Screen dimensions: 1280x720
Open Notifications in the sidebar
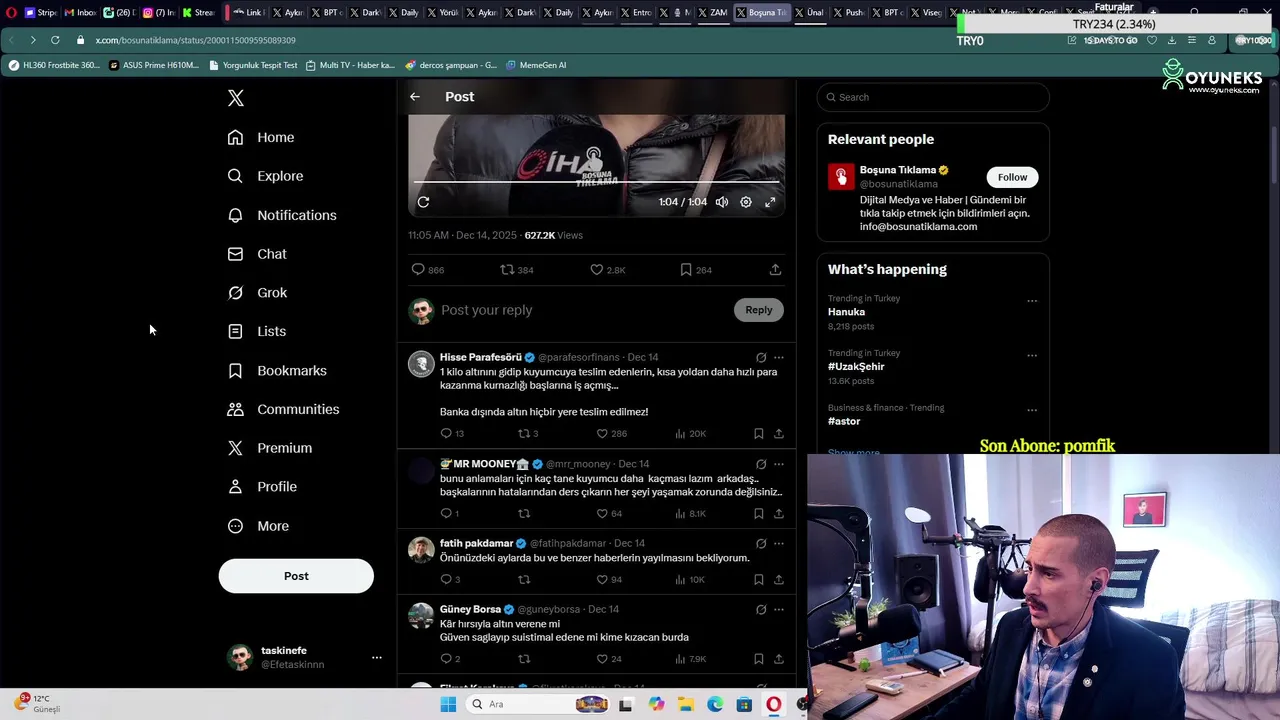pos(282,215)
